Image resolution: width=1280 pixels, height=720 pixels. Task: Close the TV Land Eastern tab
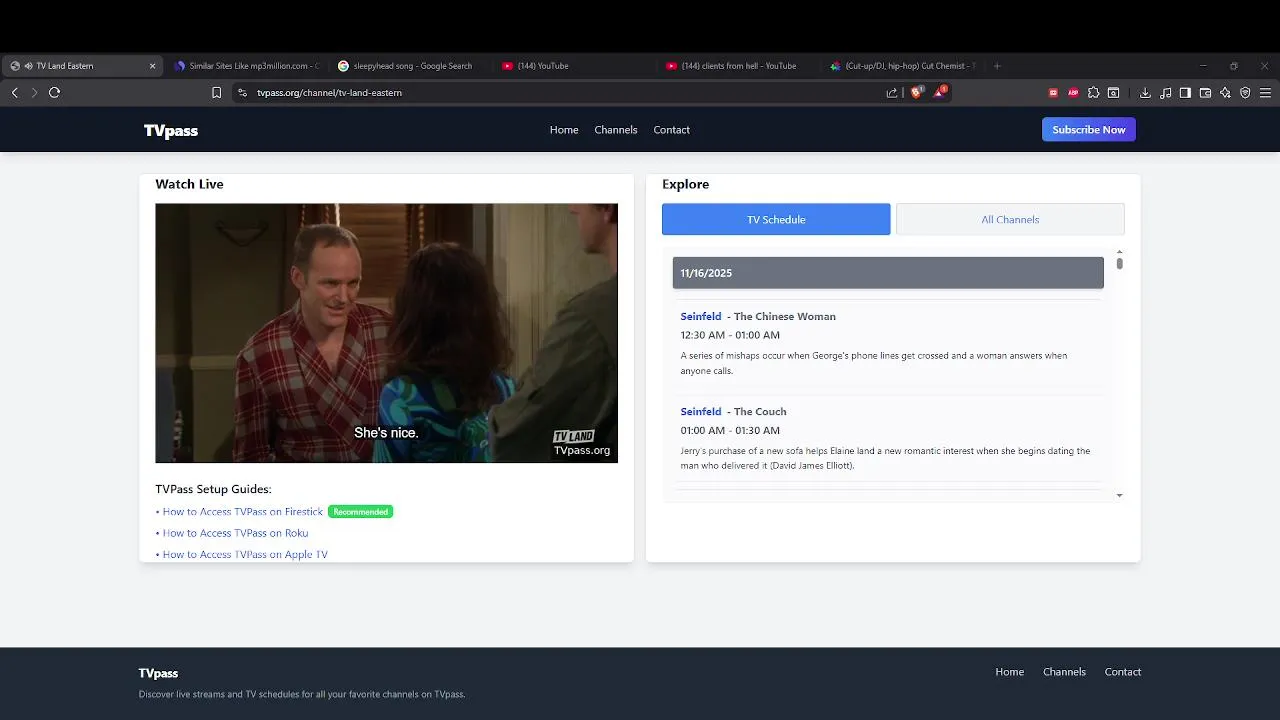[x=152, y=66]
